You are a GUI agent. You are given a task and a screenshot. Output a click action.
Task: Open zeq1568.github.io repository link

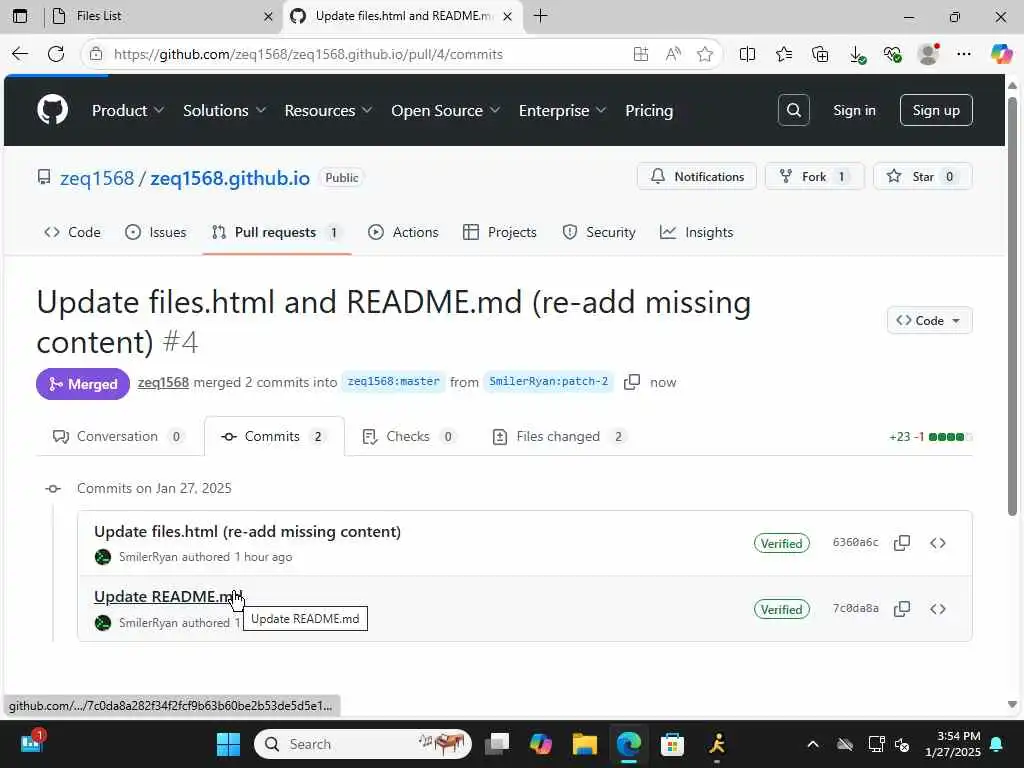[x=230, y=178]
